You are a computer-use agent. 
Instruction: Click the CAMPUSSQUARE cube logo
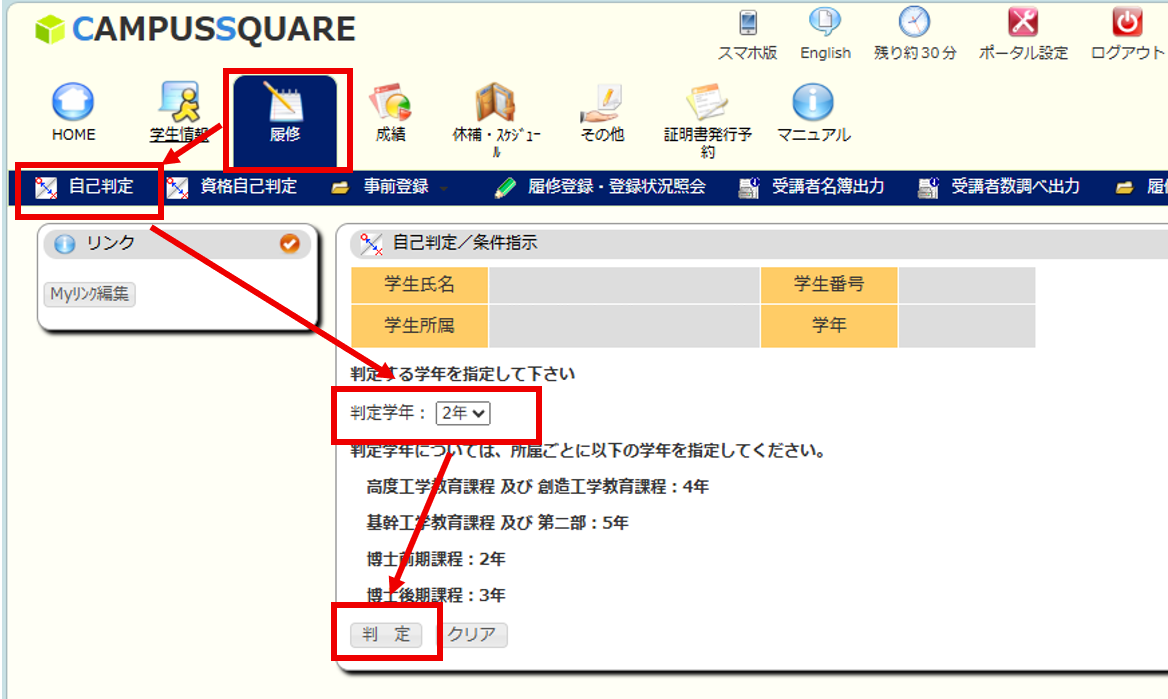pyautogui.click(x=50, y=30)
